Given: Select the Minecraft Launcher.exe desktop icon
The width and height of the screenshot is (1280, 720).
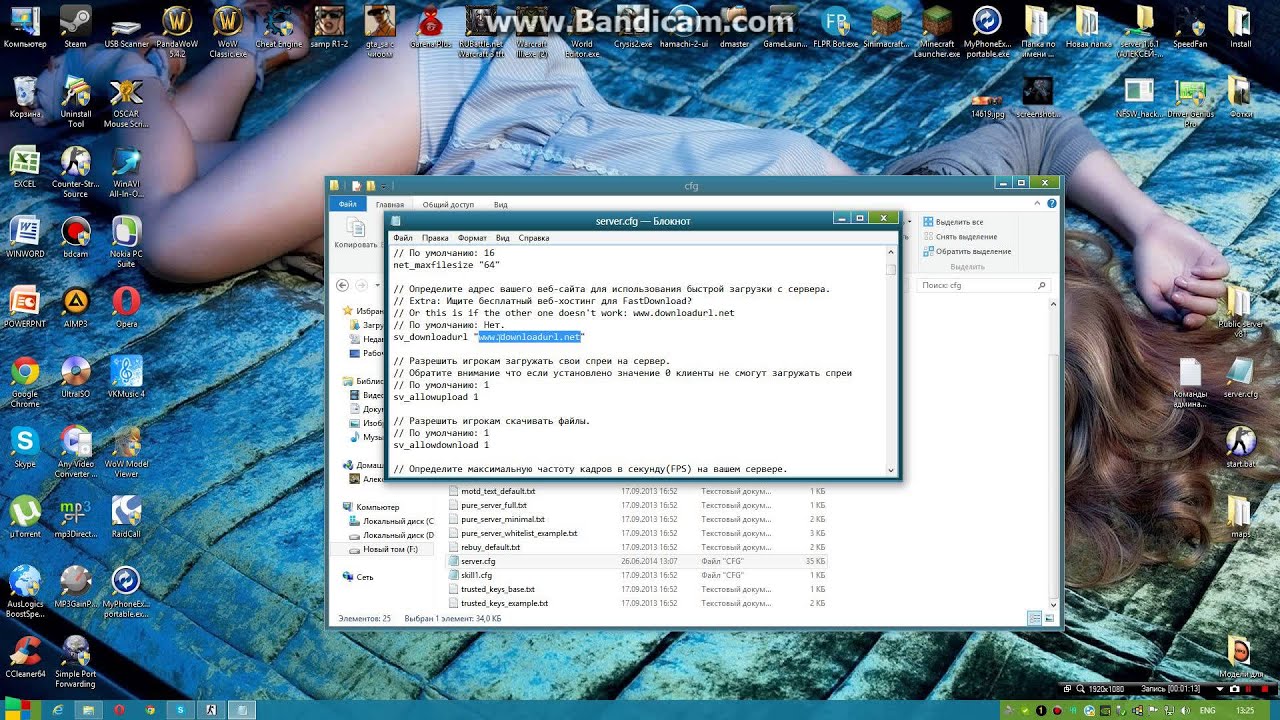Looking at the screenshot, I should pos(937,32).
